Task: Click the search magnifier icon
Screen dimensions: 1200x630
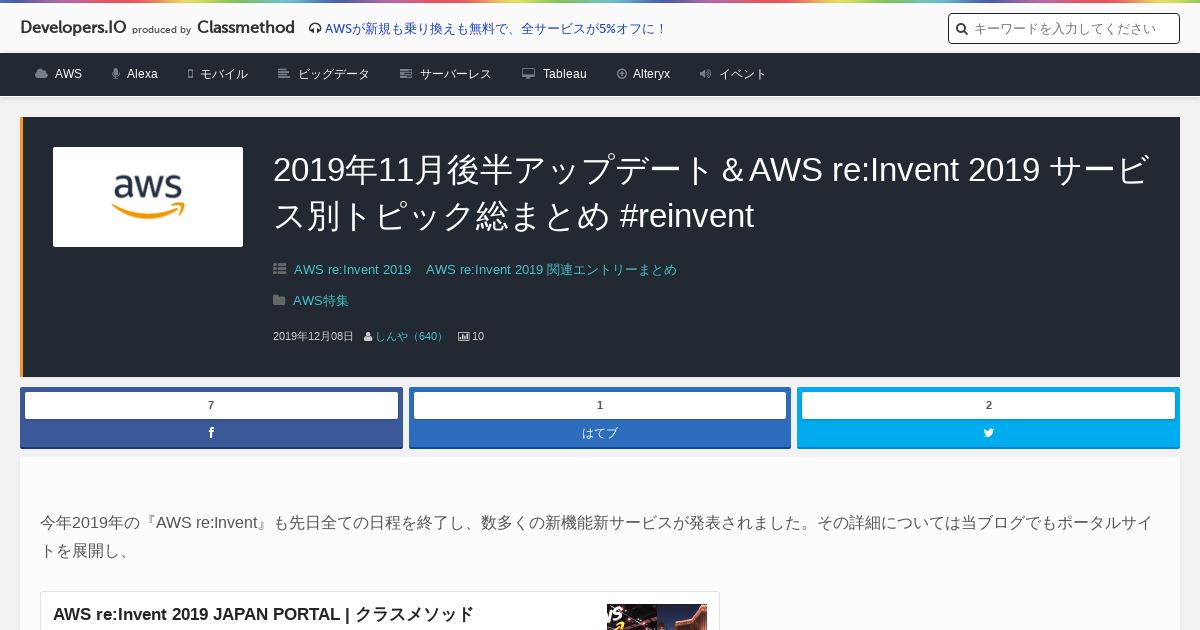Action: click(x=962, y=29)
